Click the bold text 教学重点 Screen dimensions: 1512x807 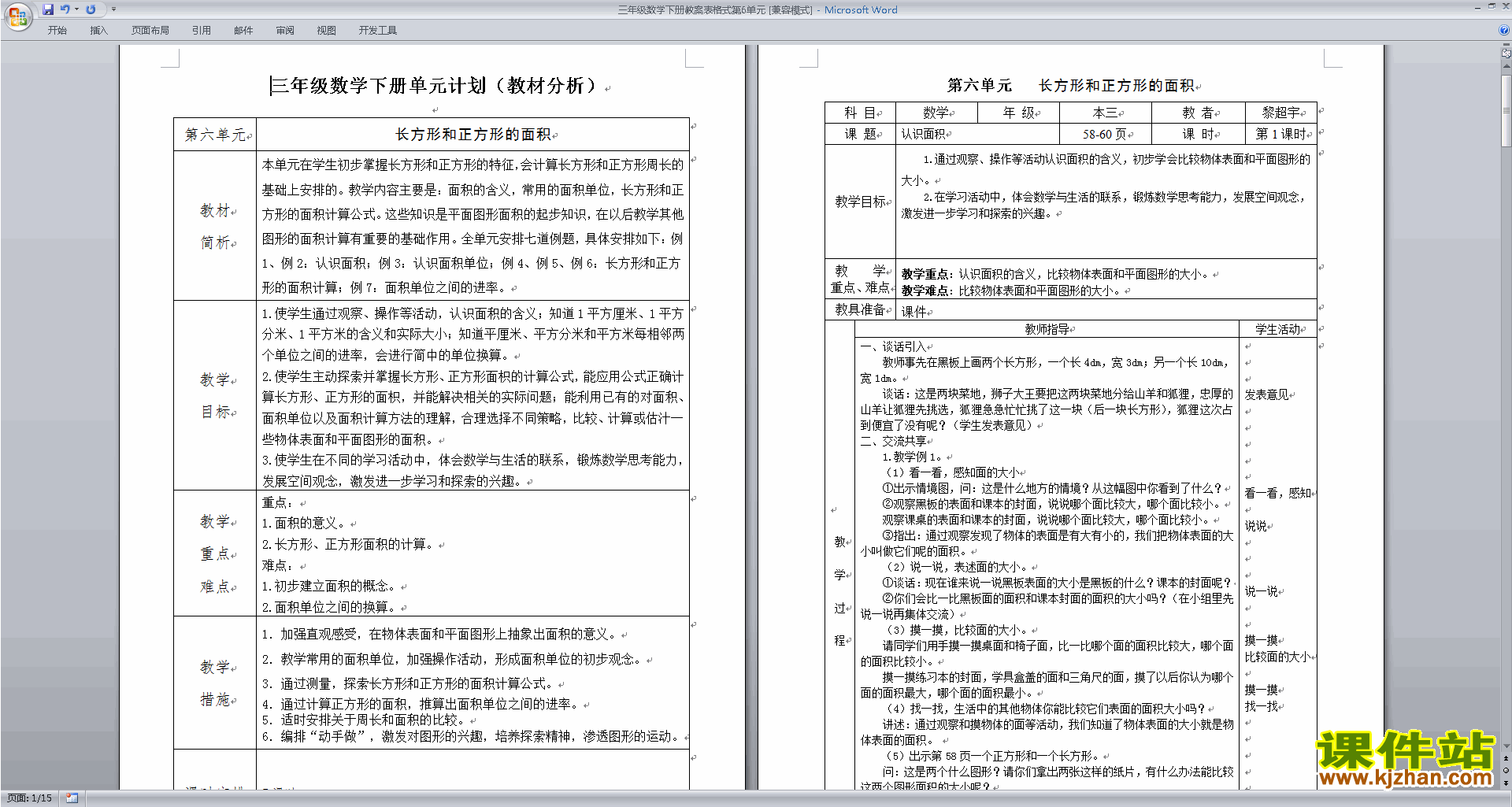pos(925,274)
